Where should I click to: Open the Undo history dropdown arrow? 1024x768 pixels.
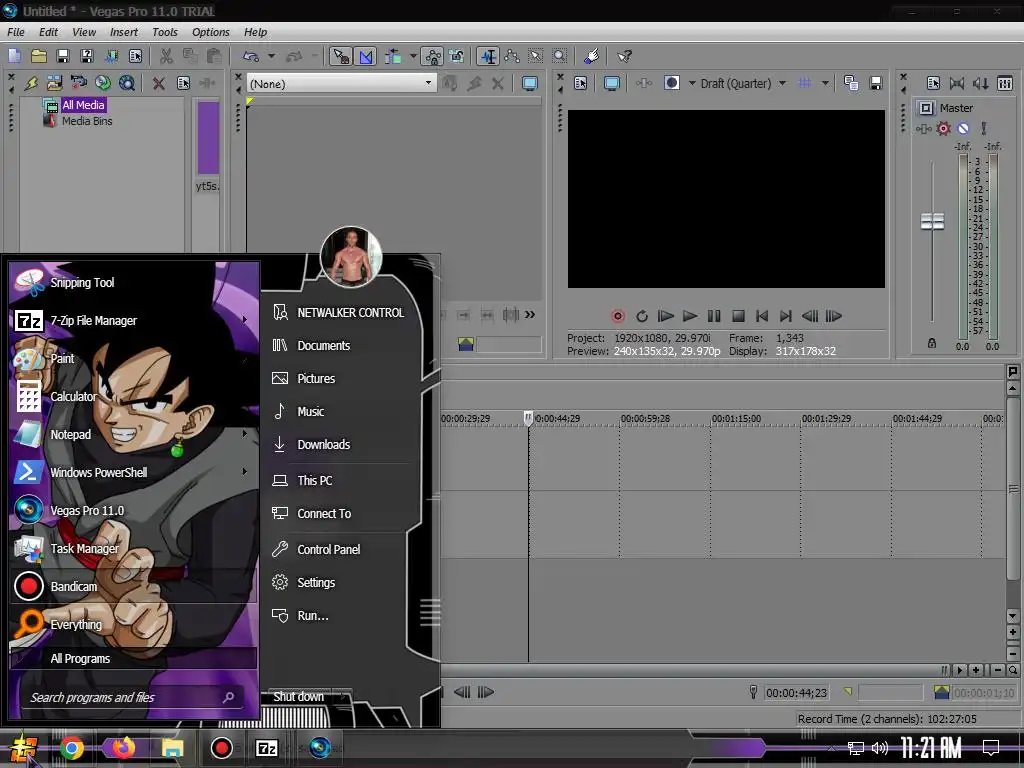tap(271, 56)
